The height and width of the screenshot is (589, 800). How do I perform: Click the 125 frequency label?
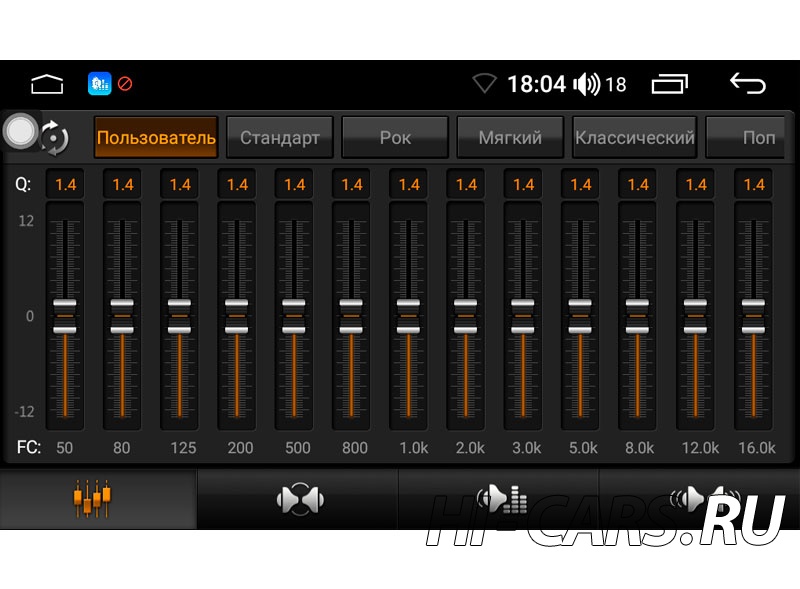point(183,448)
